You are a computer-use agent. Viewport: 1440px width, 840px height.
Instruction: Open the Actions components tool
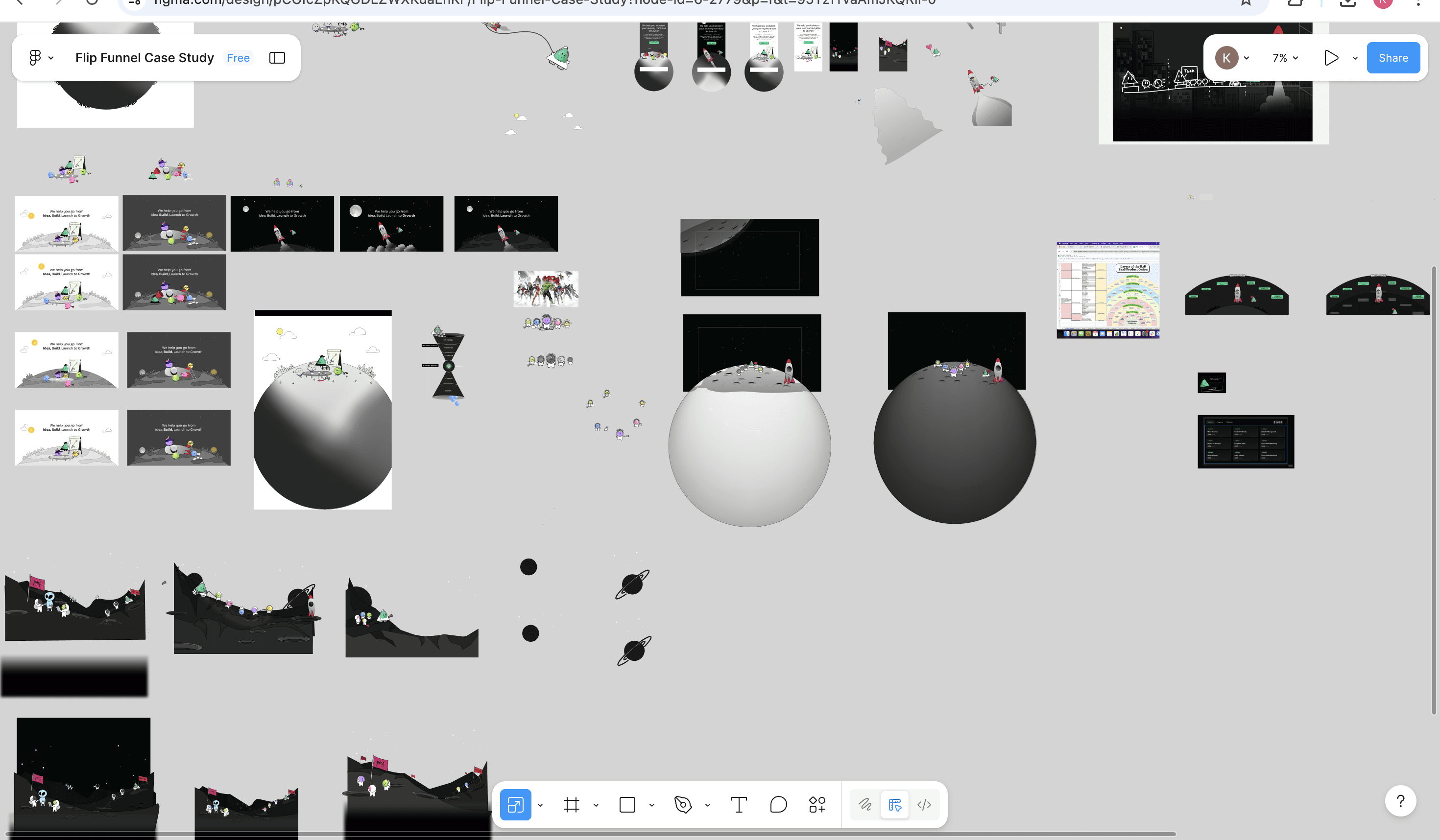click(x=817, y=805)
